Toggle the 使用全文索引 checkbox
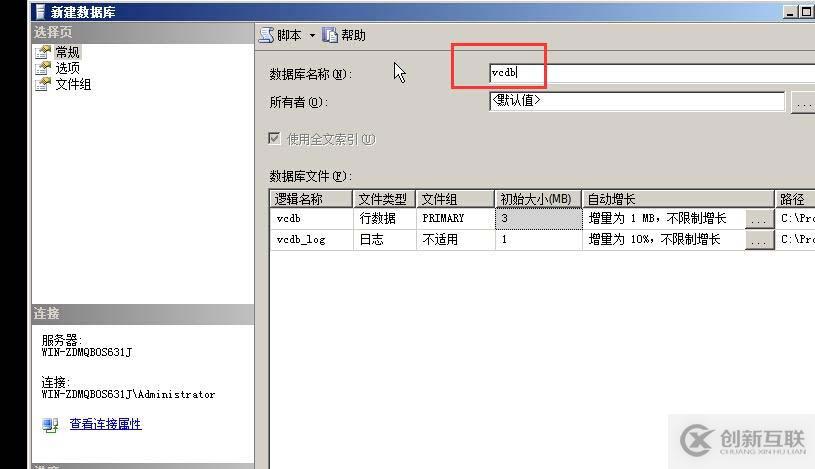 (x=274, y=138)
